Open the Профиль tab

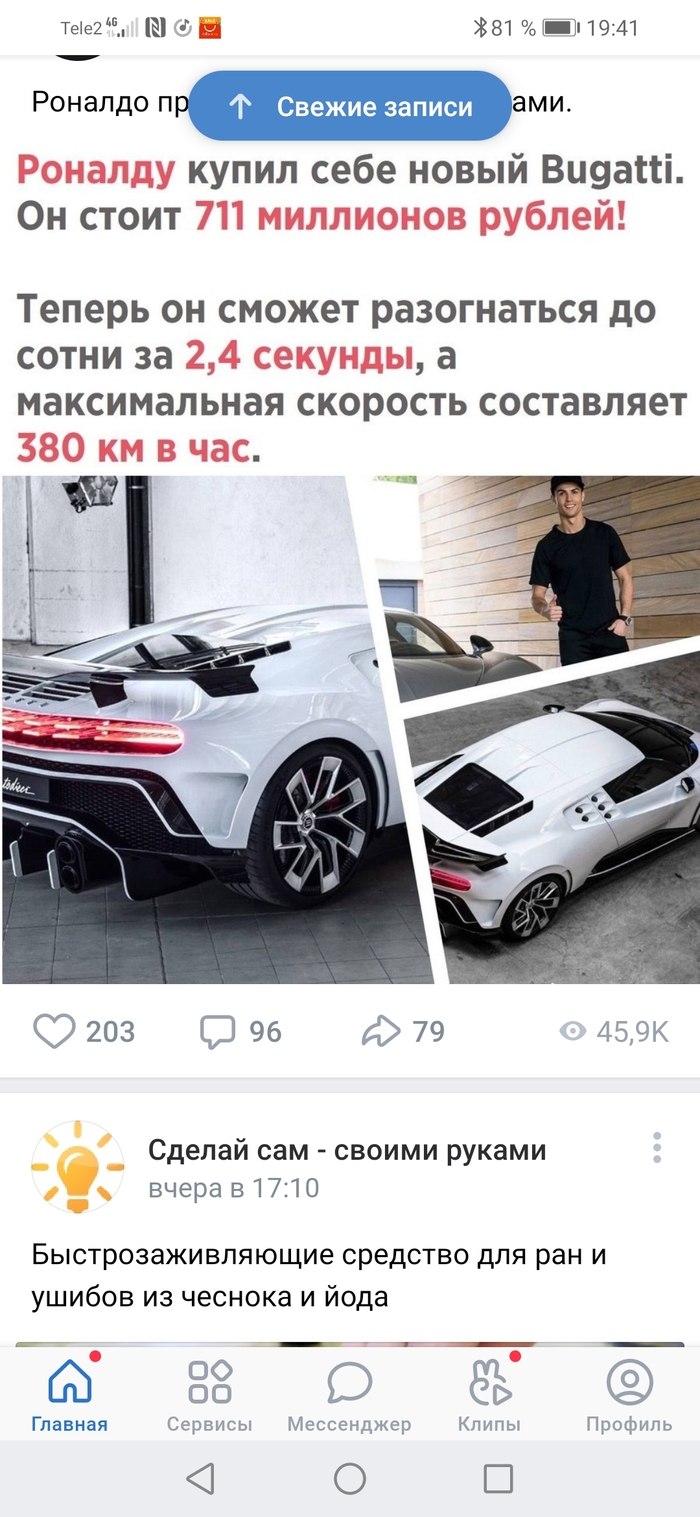pos(629,1395)
